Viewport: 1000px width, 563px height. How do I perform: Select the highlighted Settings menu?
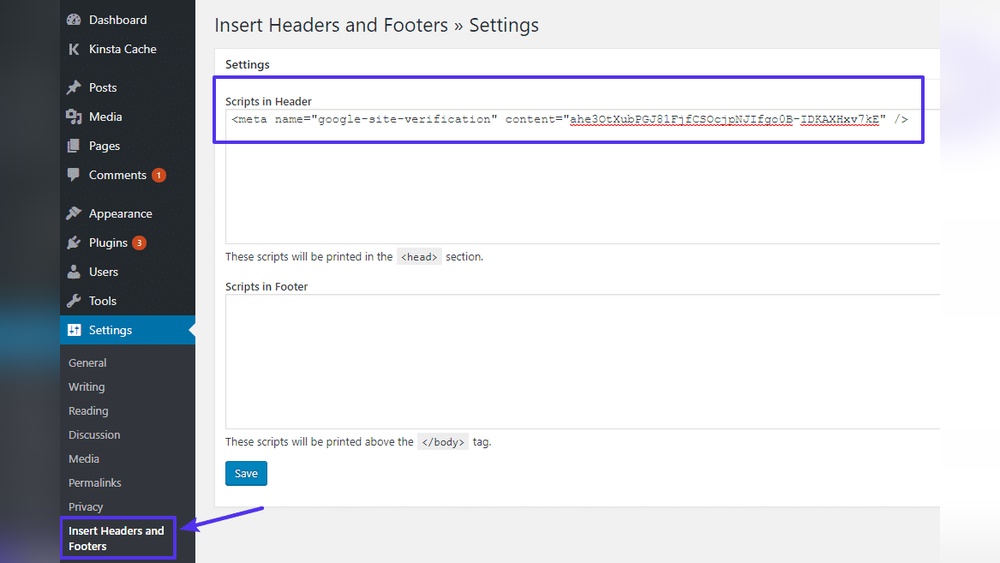pos(128,330)
